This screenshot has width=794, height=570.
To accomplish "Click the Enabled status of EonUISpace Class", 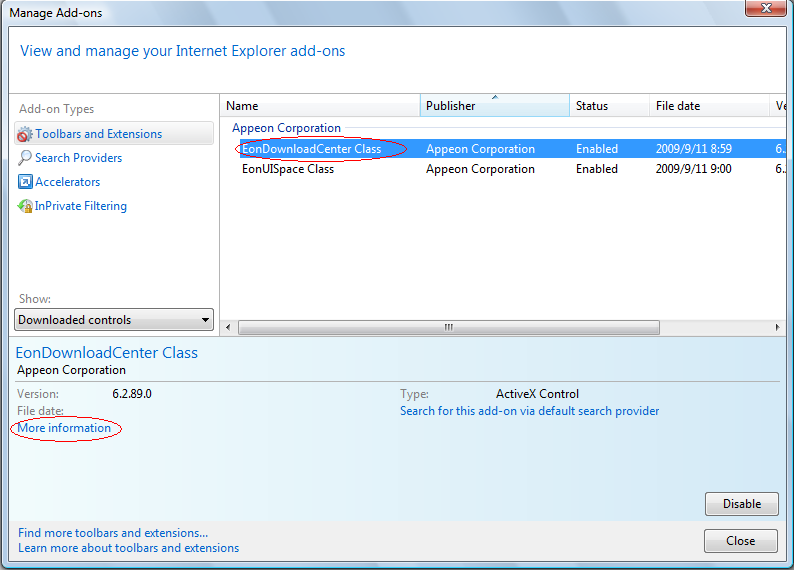I will 597,169.
